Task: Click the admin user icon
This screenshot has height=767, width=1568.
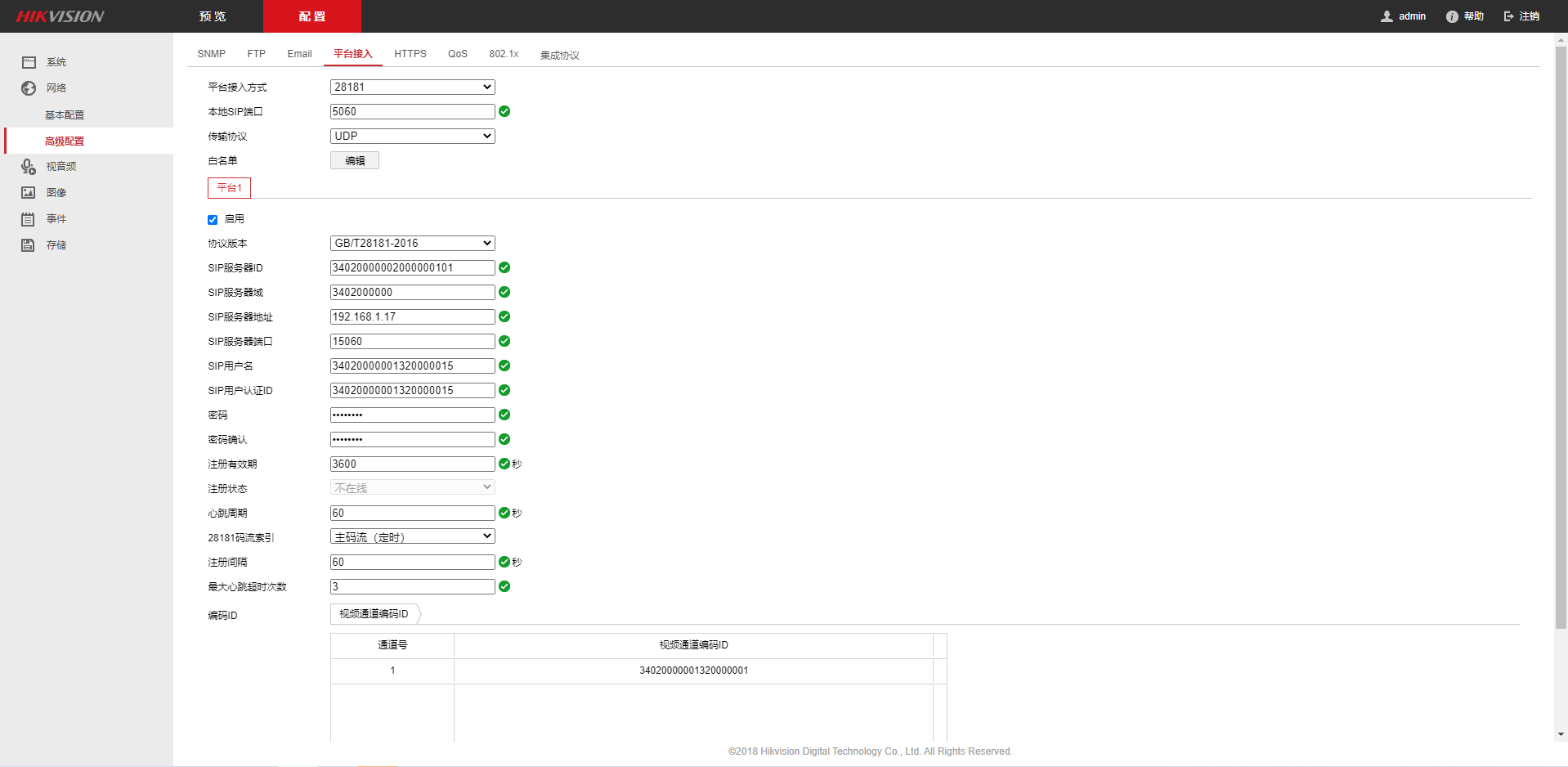Action: tap(1387, 16)
